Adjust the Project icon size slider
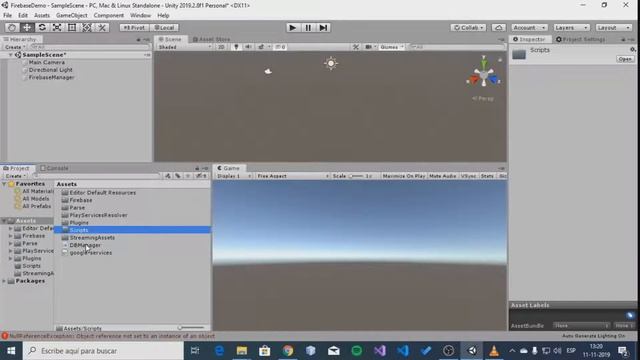Image resolution: width=640 pixels, height=360 pixels. click(x=191, y=328)
